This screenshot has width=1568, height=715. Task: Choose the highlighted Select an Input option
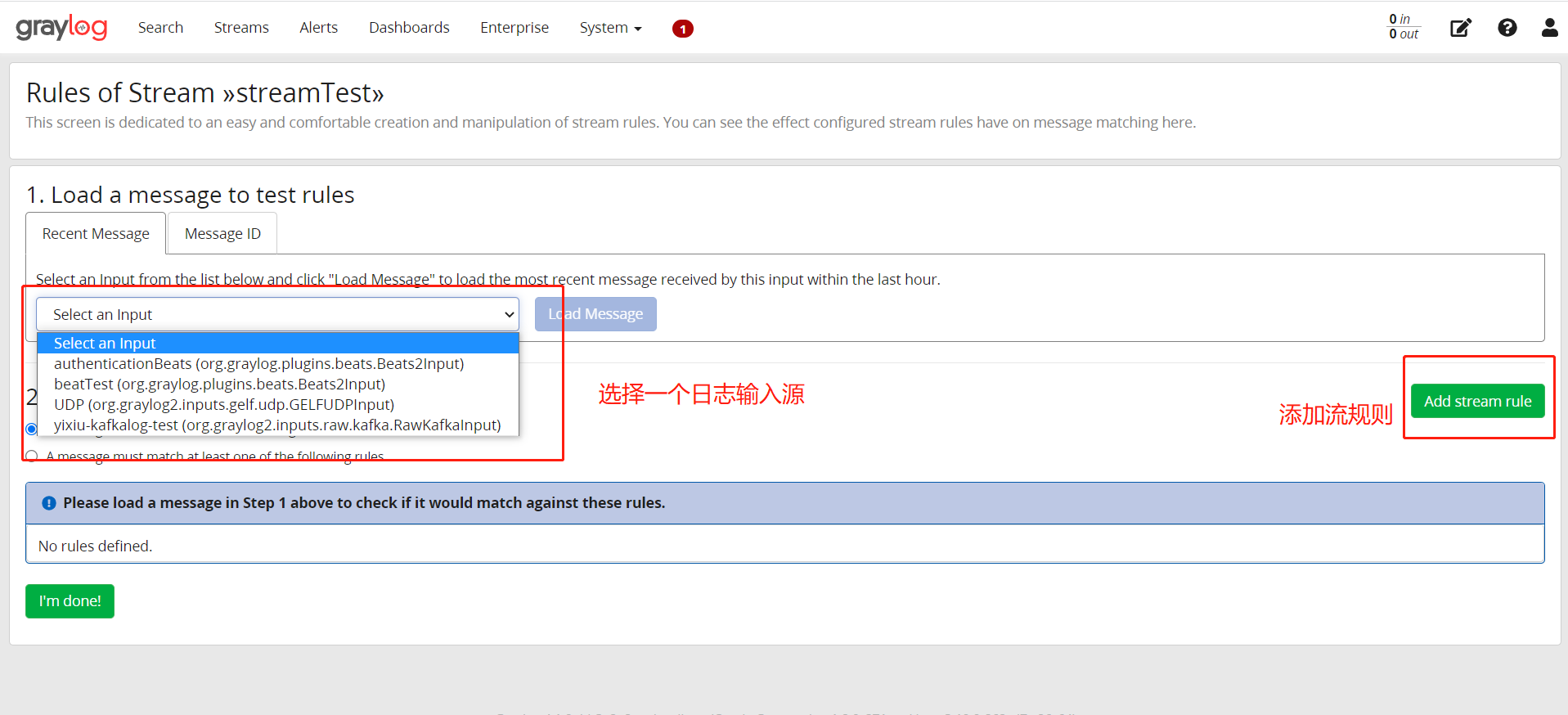tap(278, 344)
